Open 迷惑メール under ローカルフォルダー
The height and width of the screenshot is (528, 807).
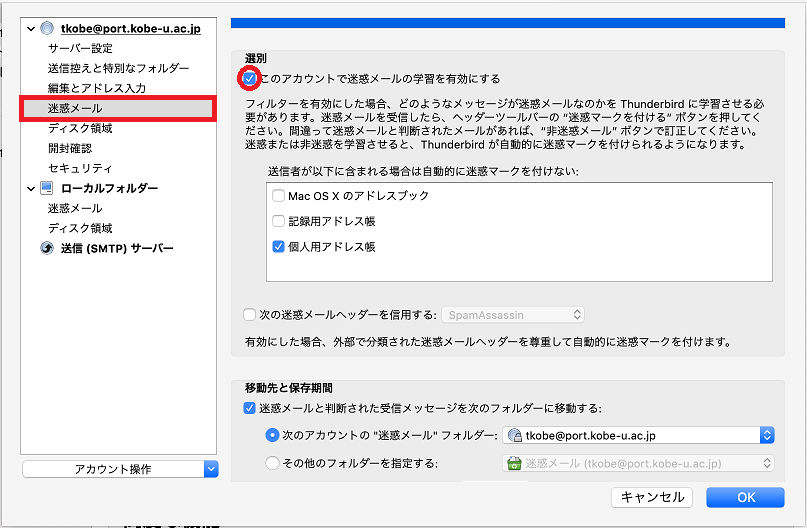pos(75,208)
